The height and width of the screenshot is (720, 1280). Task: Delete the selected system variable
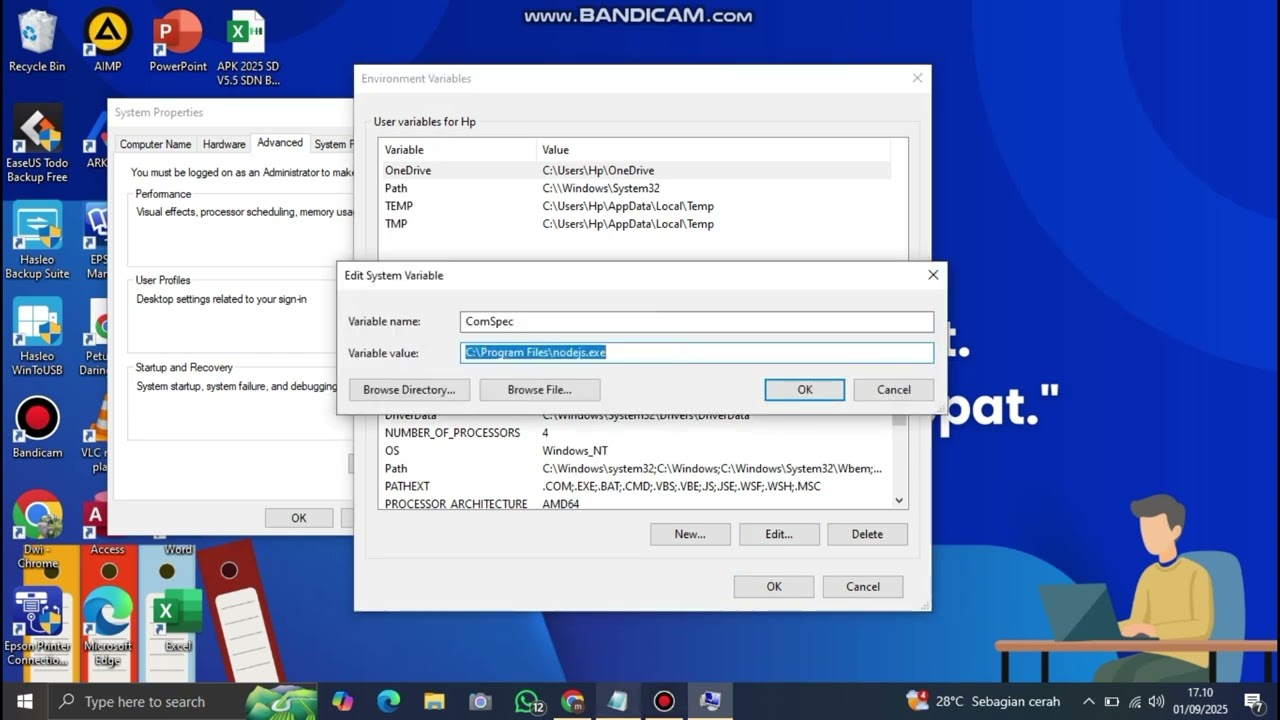pos(867,534)
